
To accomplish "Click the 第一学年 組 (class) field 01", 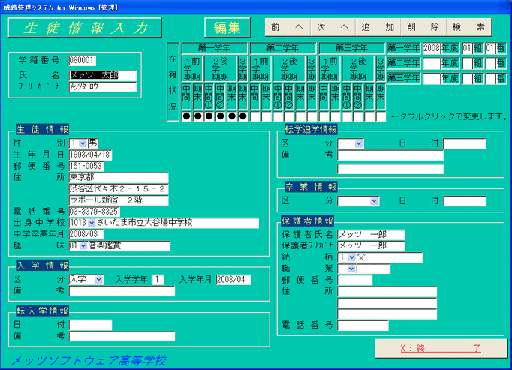I will click(467, 49).
